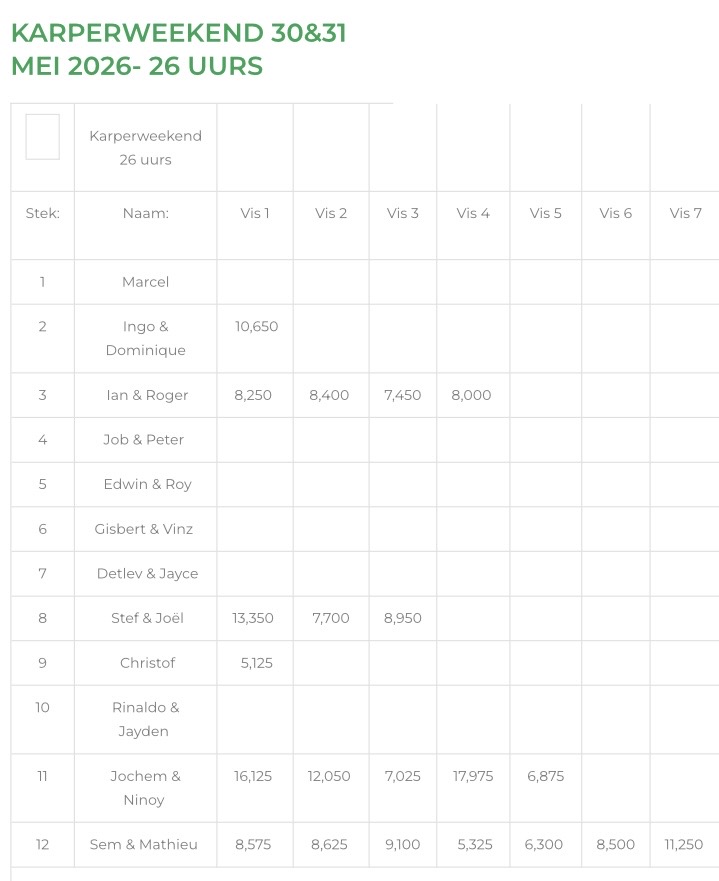Click the Naam column header
The image size is (719, 881).
145,214
